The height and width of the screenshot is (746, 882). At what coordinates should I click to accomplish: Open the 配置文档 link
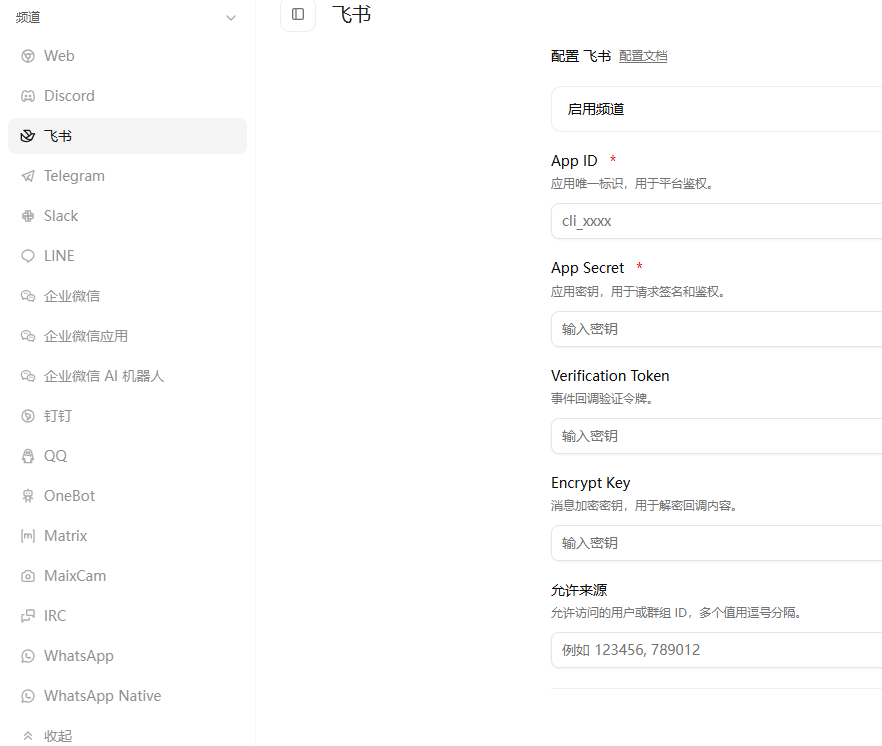click(x=643, y=56)
